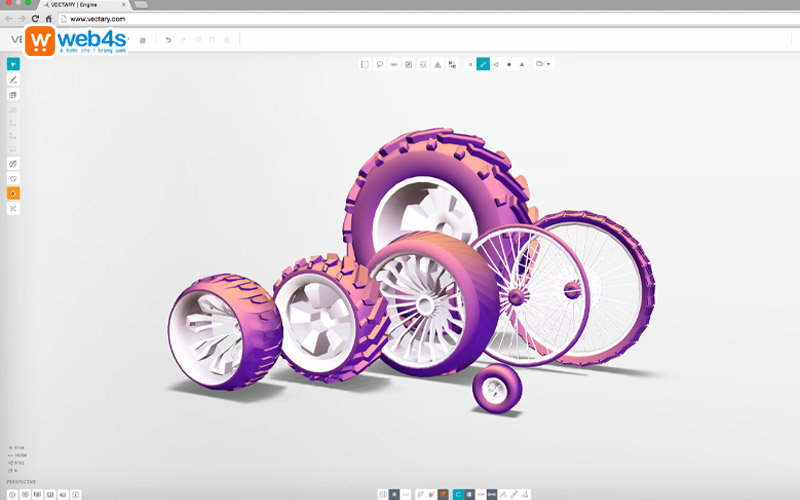Click the folder icon in top toolbar
The width and height of the screenshot is (800, 500).
tap(539, 64)
